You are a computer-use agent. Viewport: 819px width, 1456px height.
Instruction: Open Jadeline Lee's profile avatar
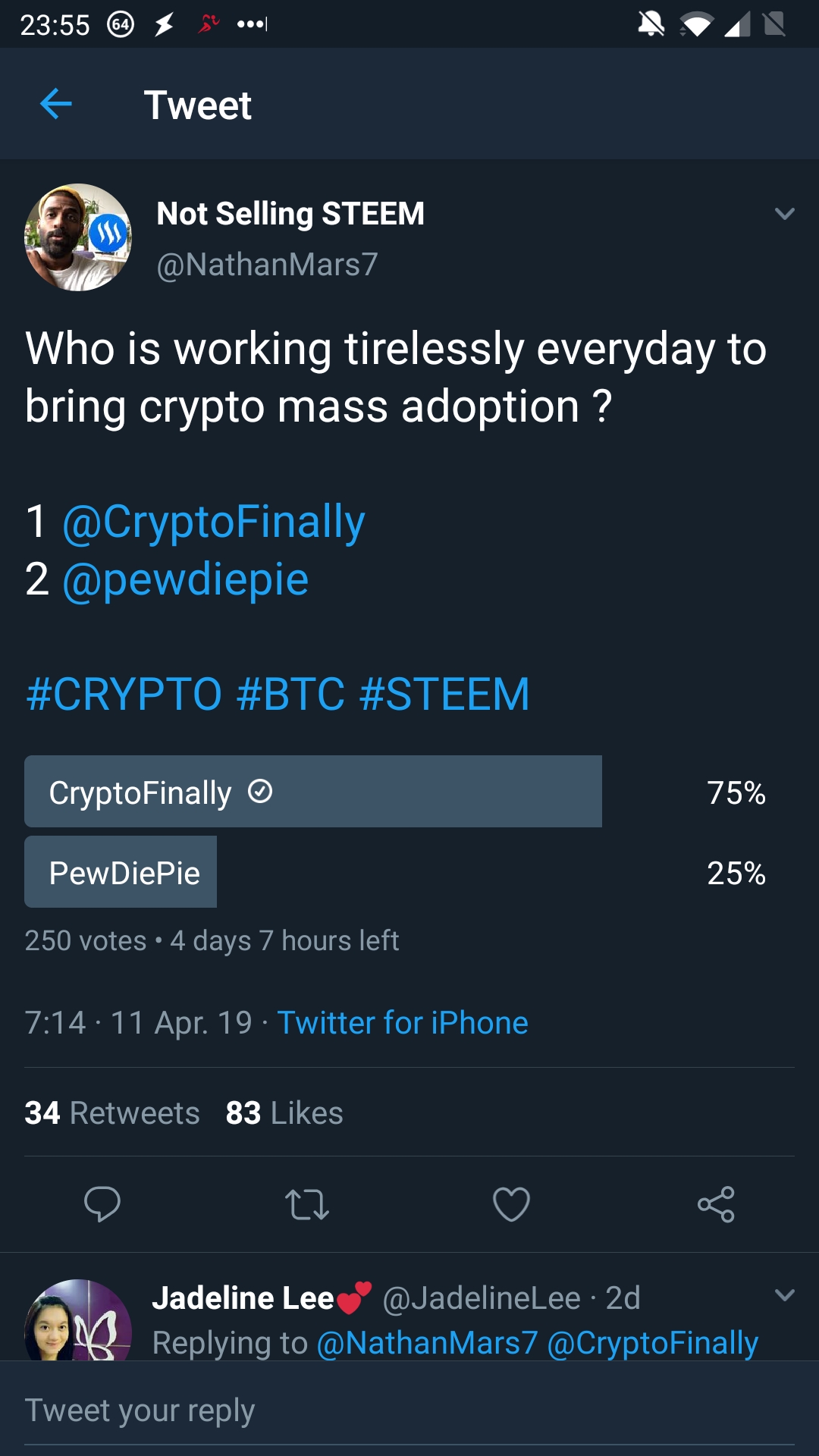78,1323
